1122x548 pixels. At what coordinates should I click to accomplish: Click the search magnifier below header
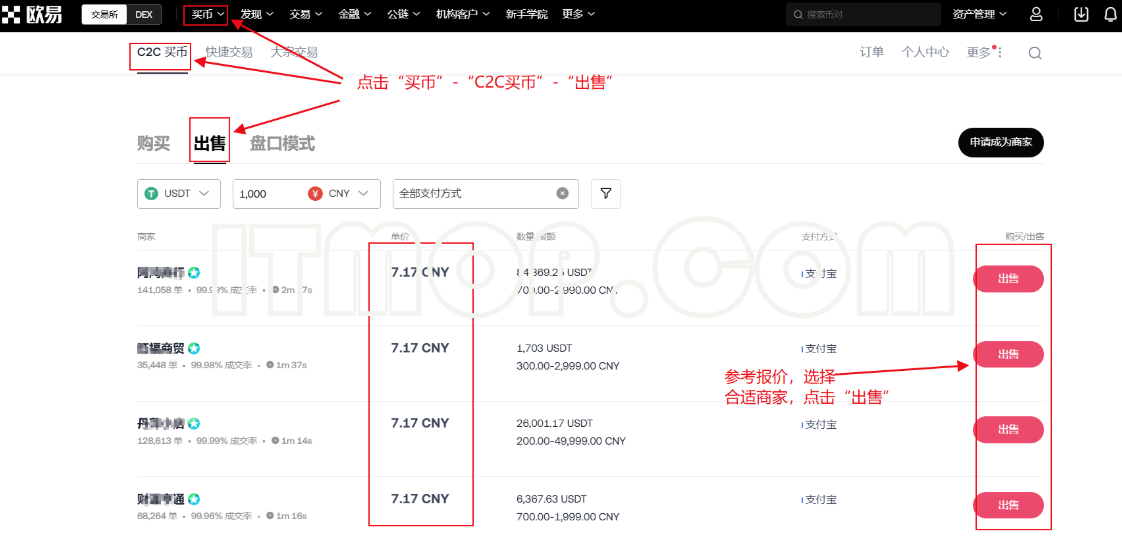1035,53
